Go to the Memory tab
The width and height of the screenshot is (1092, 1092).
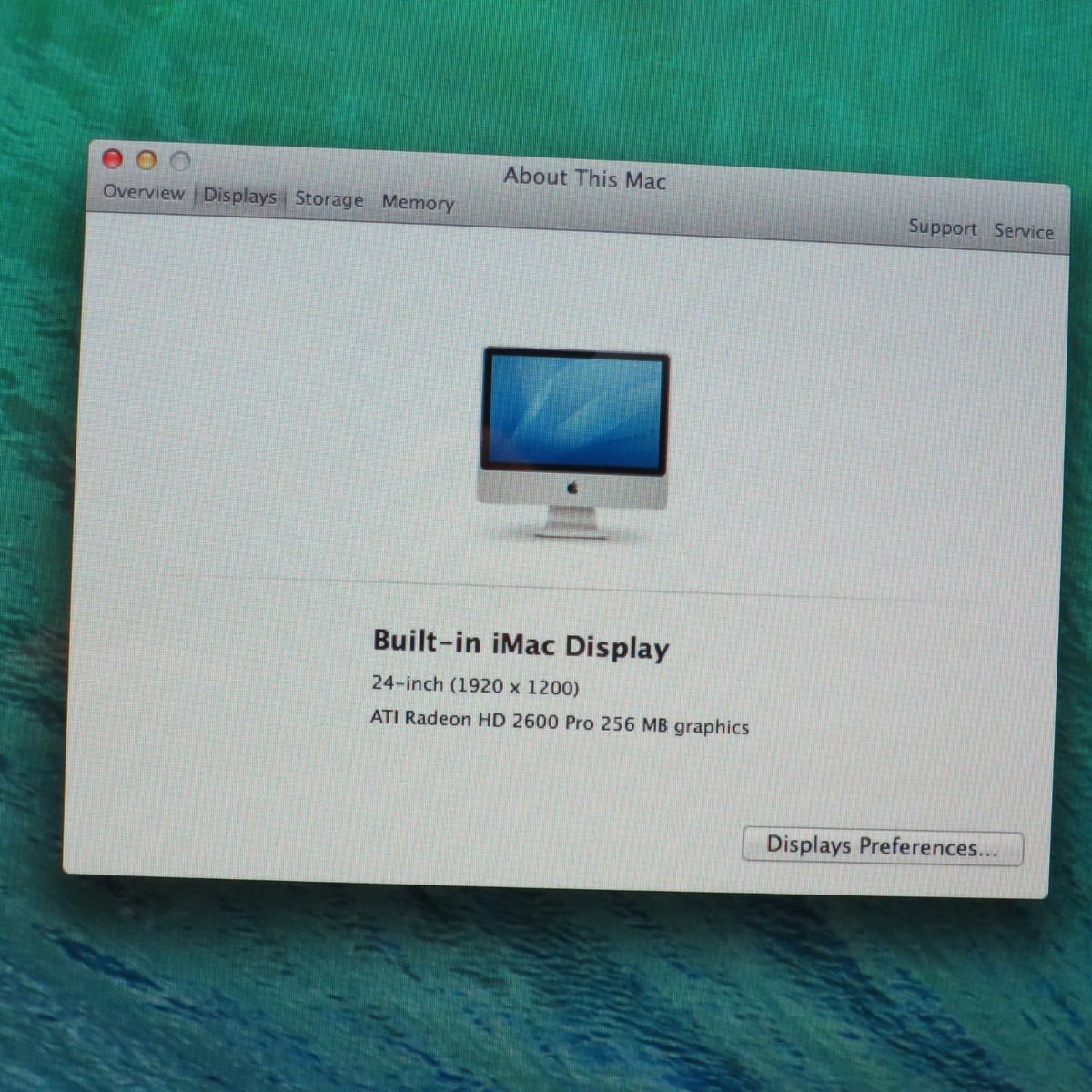pos(418,202)
